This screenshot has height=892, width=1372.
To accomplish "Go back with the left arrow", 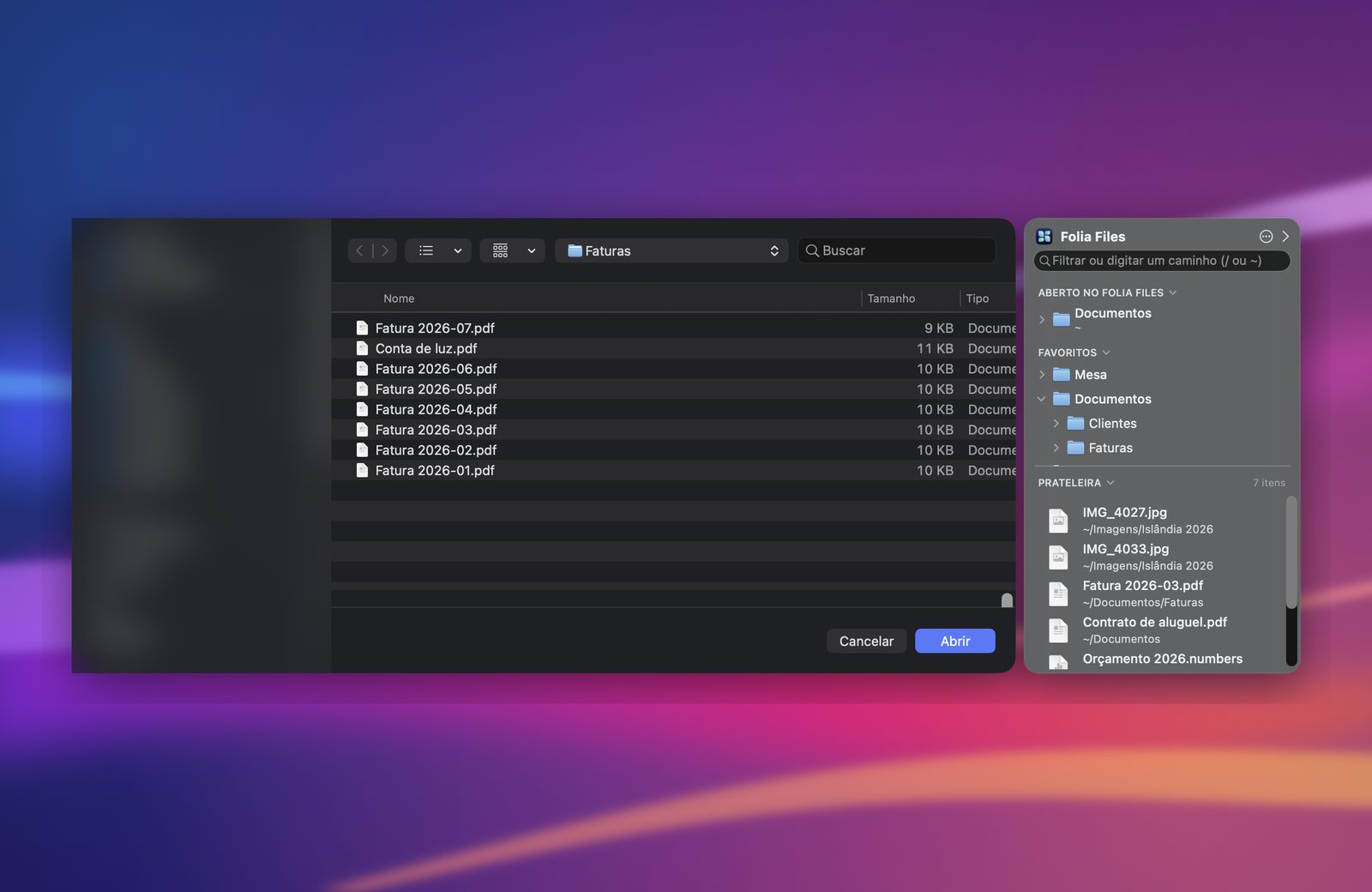I will pyautogui.click(x=360, y=250).
